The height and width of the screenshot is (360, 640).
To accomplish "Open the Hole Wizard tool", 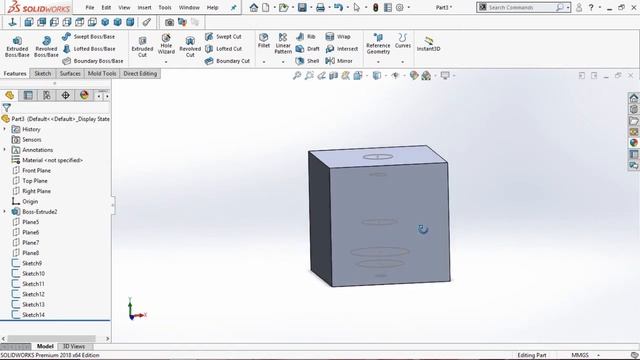I will [166, 44].
